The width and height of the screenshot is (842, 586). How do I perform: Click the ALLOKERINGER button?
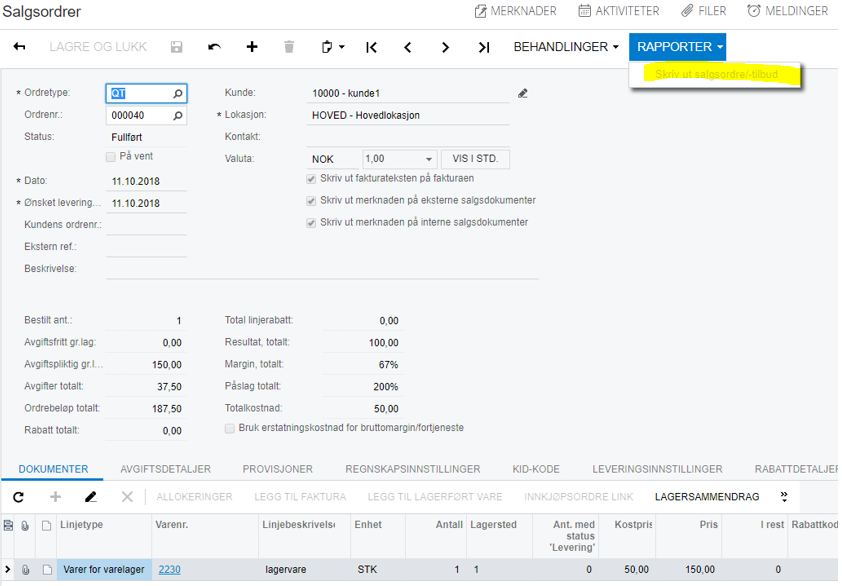[x=194, y=497]
